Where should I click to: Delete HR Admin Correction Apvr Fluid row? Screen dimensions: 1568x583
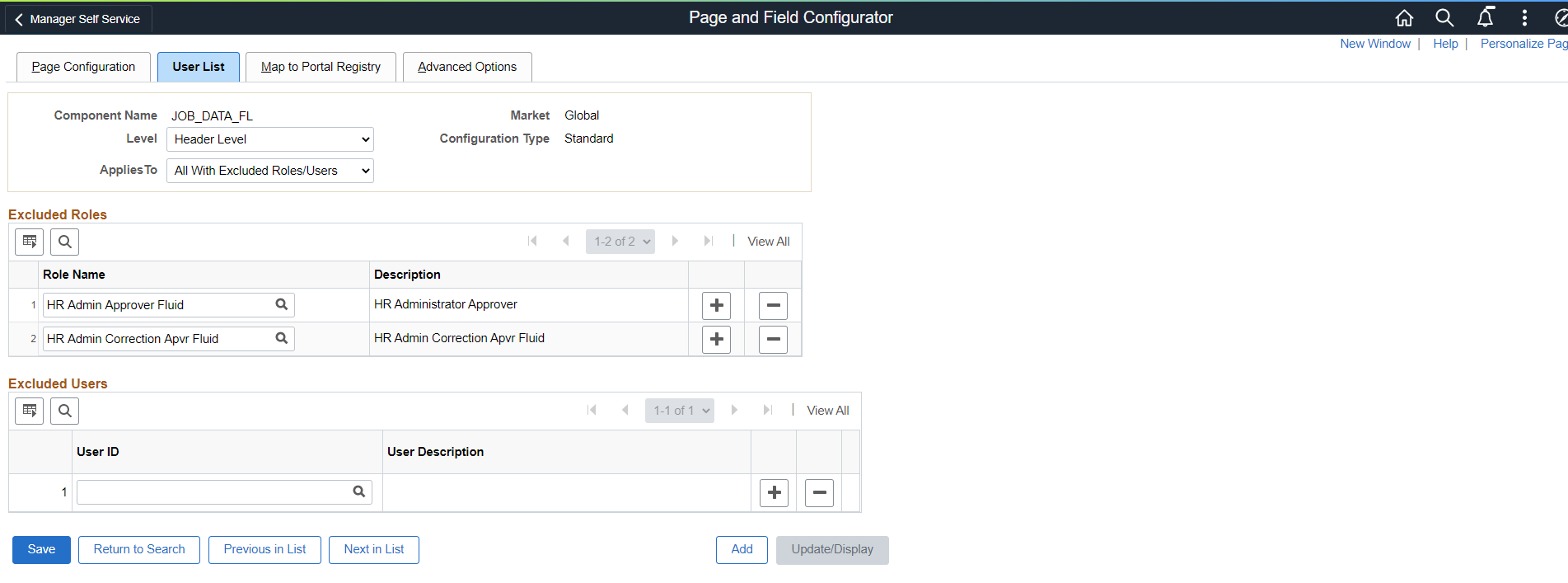click(773, 339)
